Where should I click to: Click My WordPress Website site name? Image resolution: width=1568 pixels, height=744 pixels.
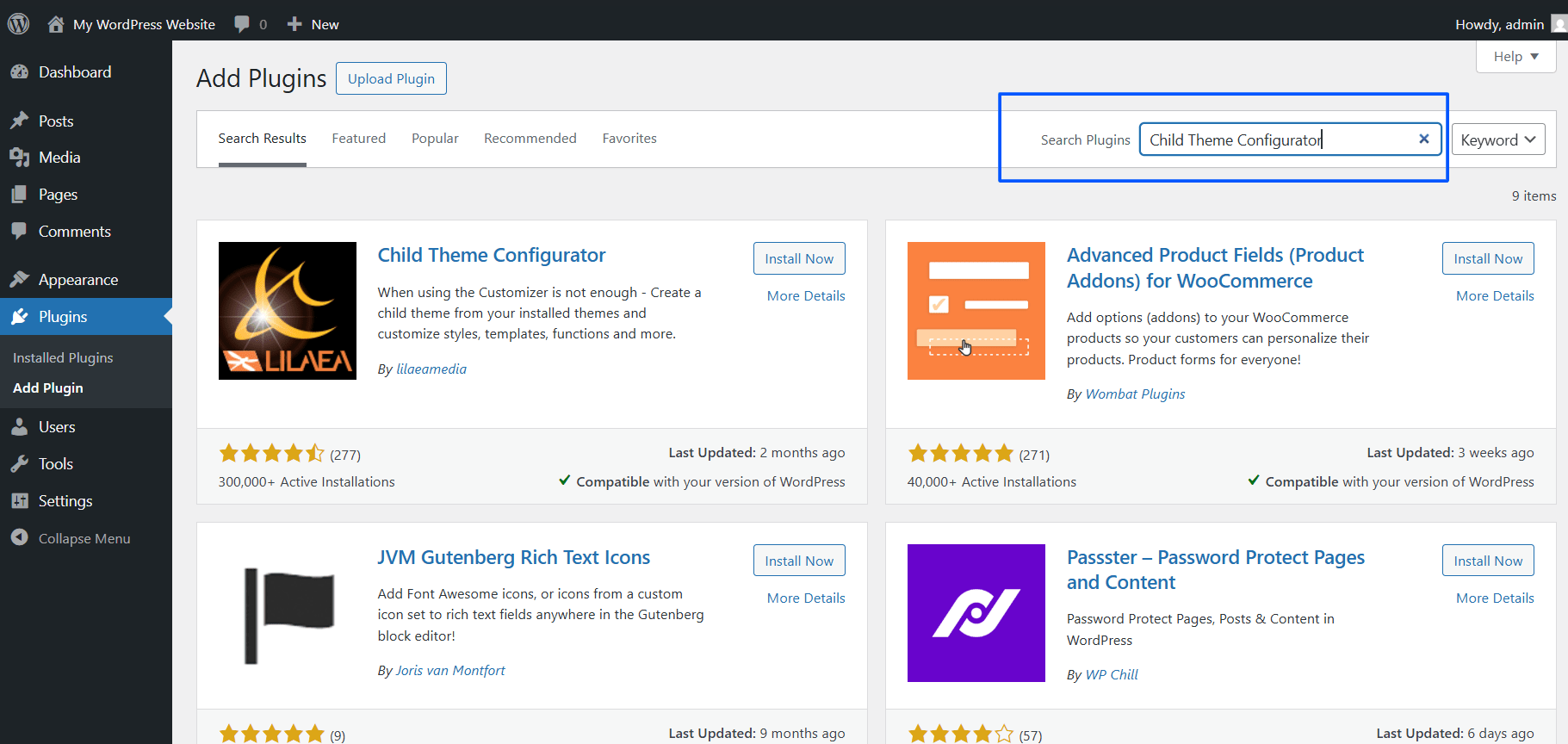click(144, 24)
